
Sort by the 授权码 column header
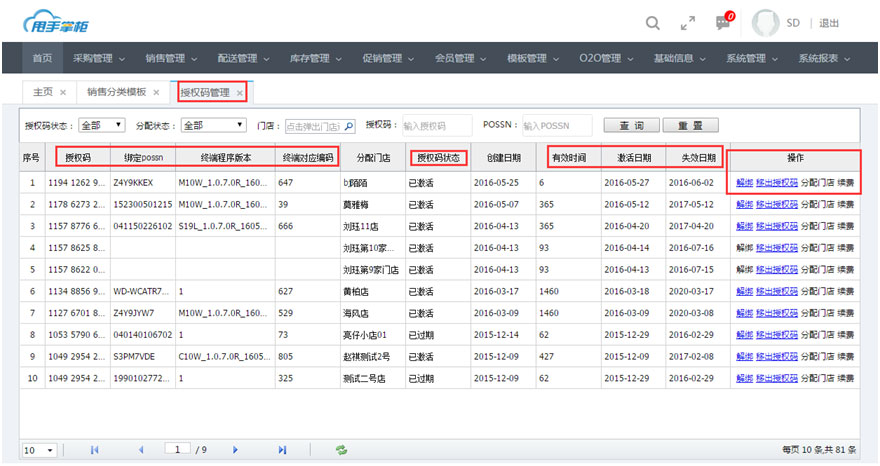click(77, 158)
